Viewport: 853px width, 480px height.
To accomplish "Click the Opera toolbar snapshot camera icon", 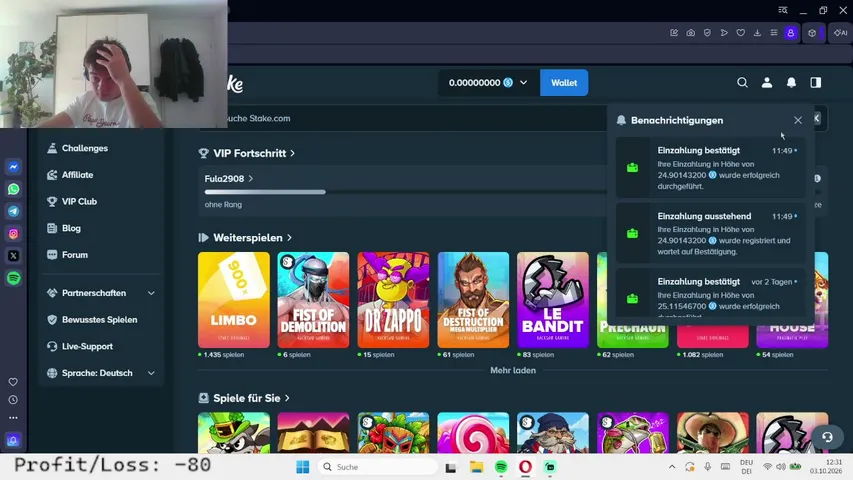I will (x=690, y=33).
